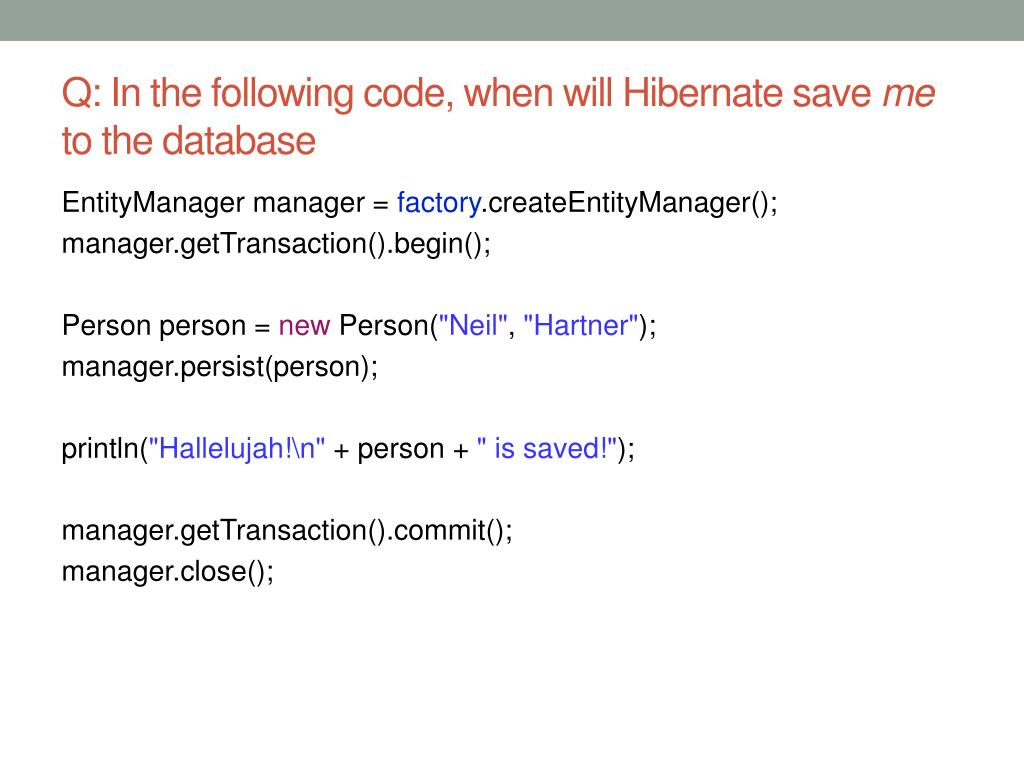Click the "manager.getTransaction().commit();" line
Image resolution: width=1024 pixels, height=768 pixels.
287,530
